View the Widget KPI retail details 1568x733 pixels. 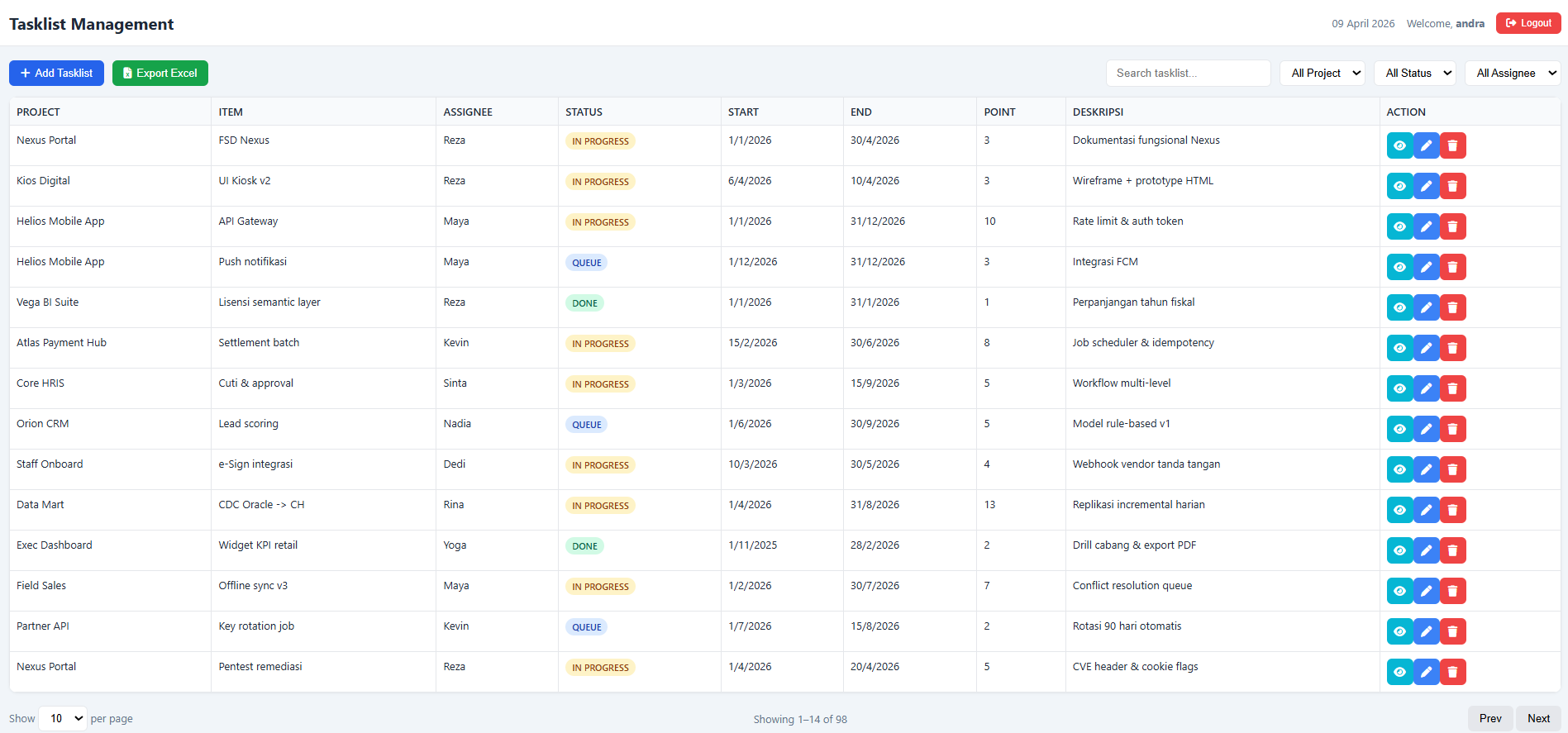pos(1399,550)
